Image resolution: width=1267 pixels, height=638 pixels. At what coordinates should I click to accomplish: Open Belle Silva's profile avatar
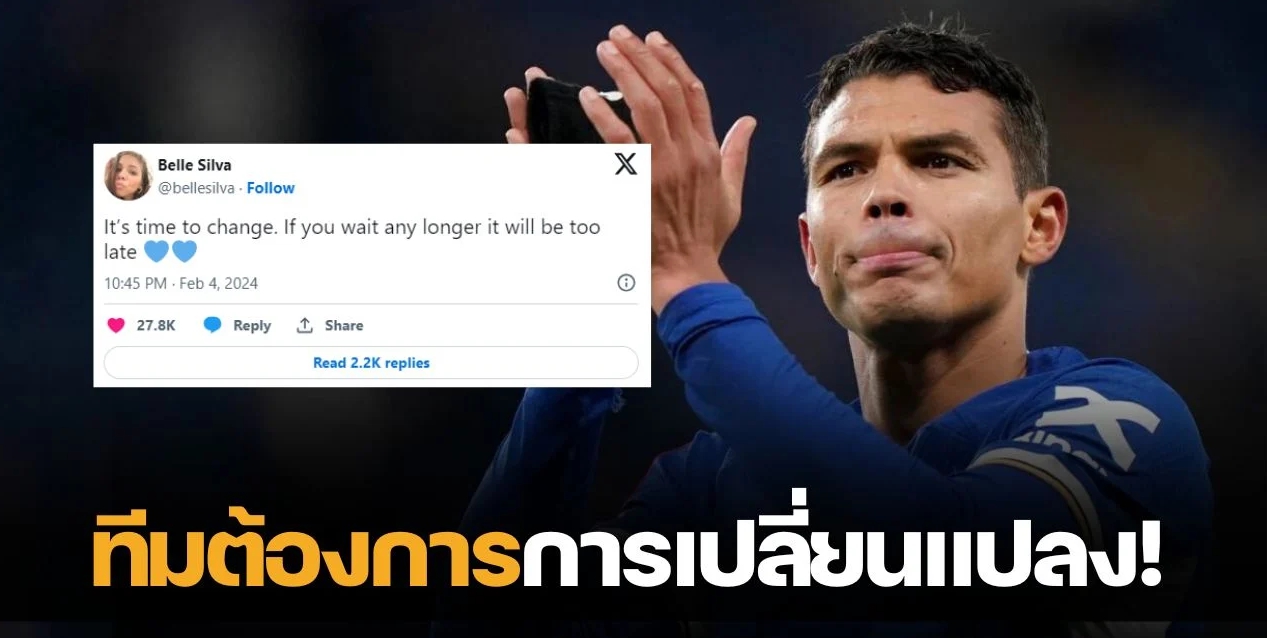click(x=128, y=175)
